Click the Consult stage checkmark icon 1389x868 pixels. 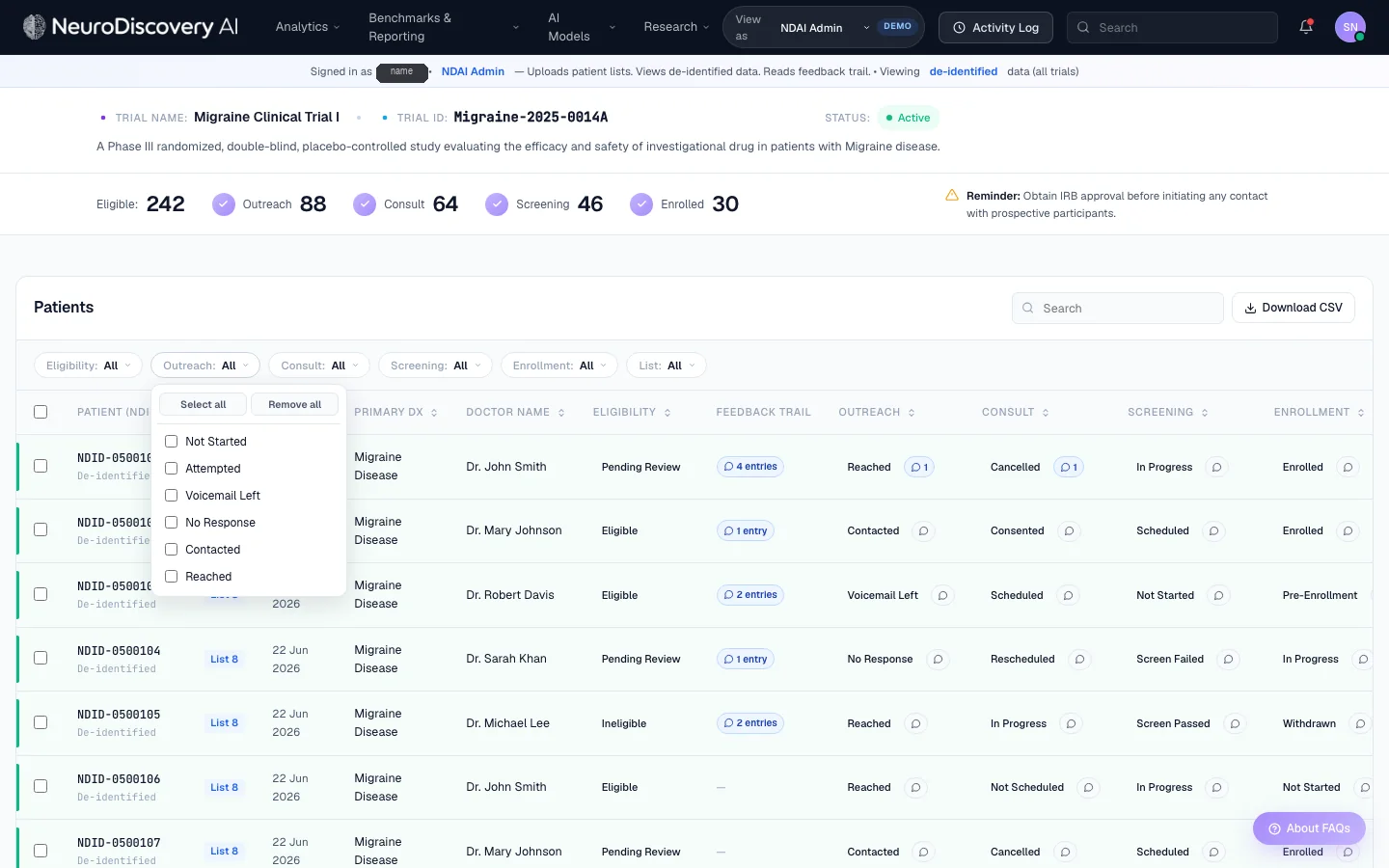click(x=365, y=204)
